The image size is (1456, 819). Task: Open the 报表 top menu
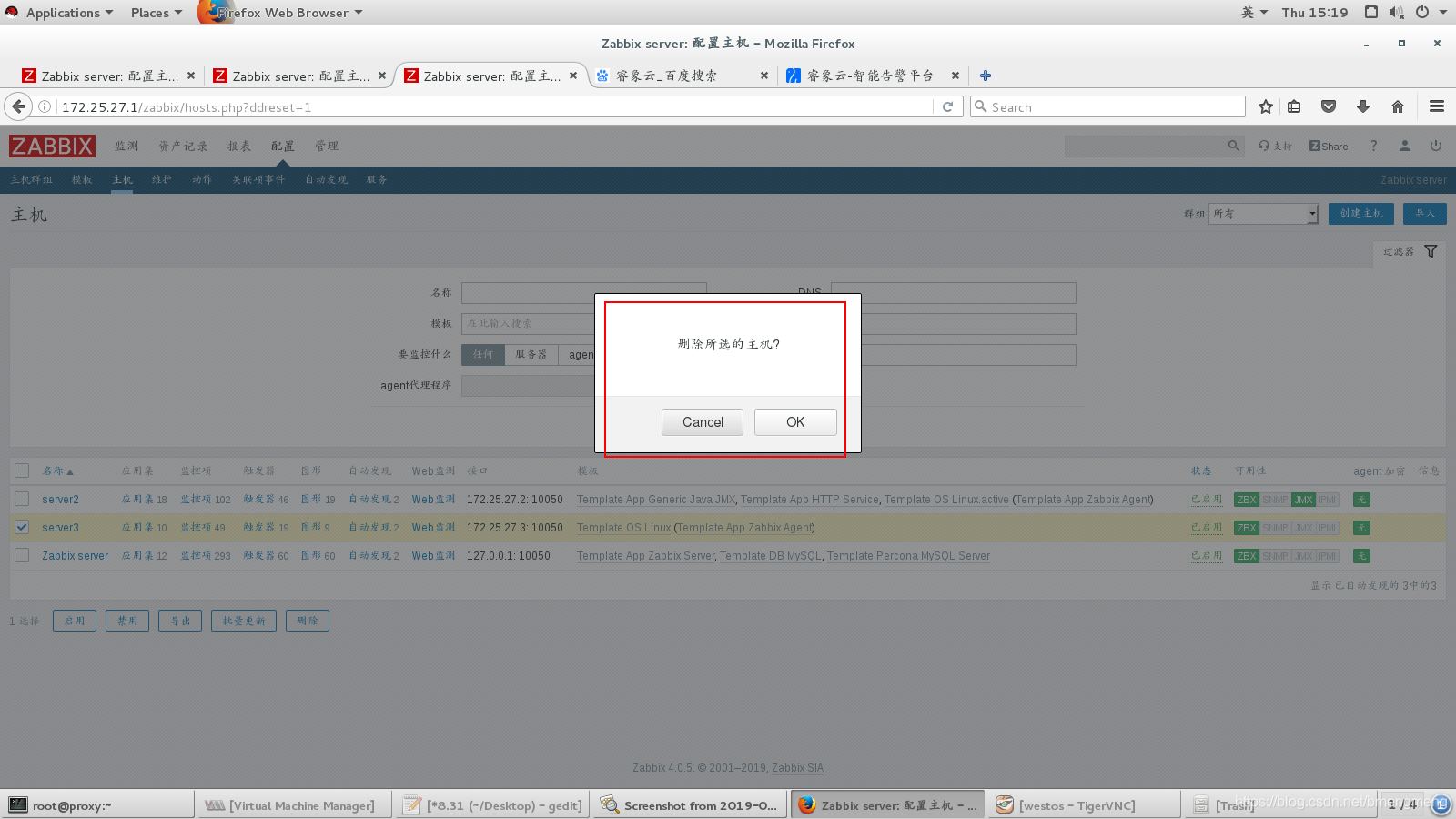point(239,146)
